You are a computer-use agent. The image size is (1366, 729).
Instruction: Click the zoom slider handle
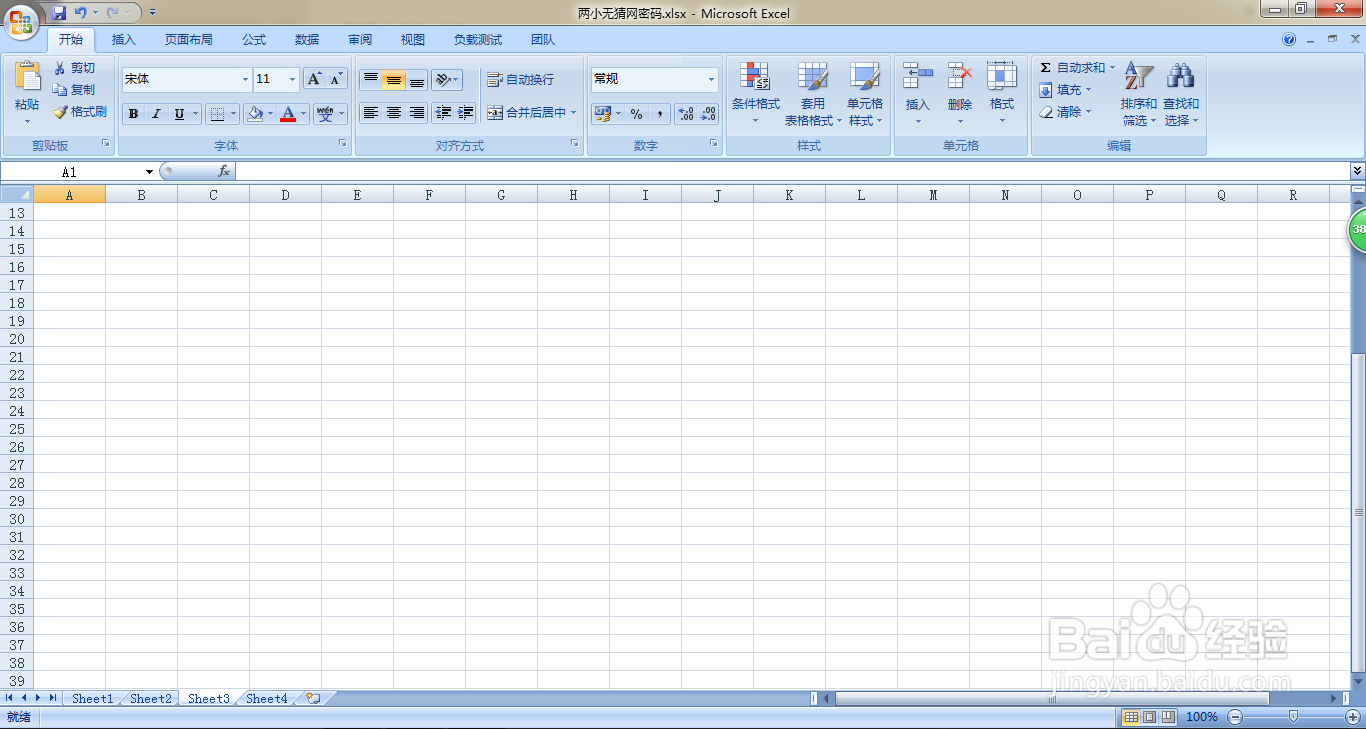[x=1294, y=716]
